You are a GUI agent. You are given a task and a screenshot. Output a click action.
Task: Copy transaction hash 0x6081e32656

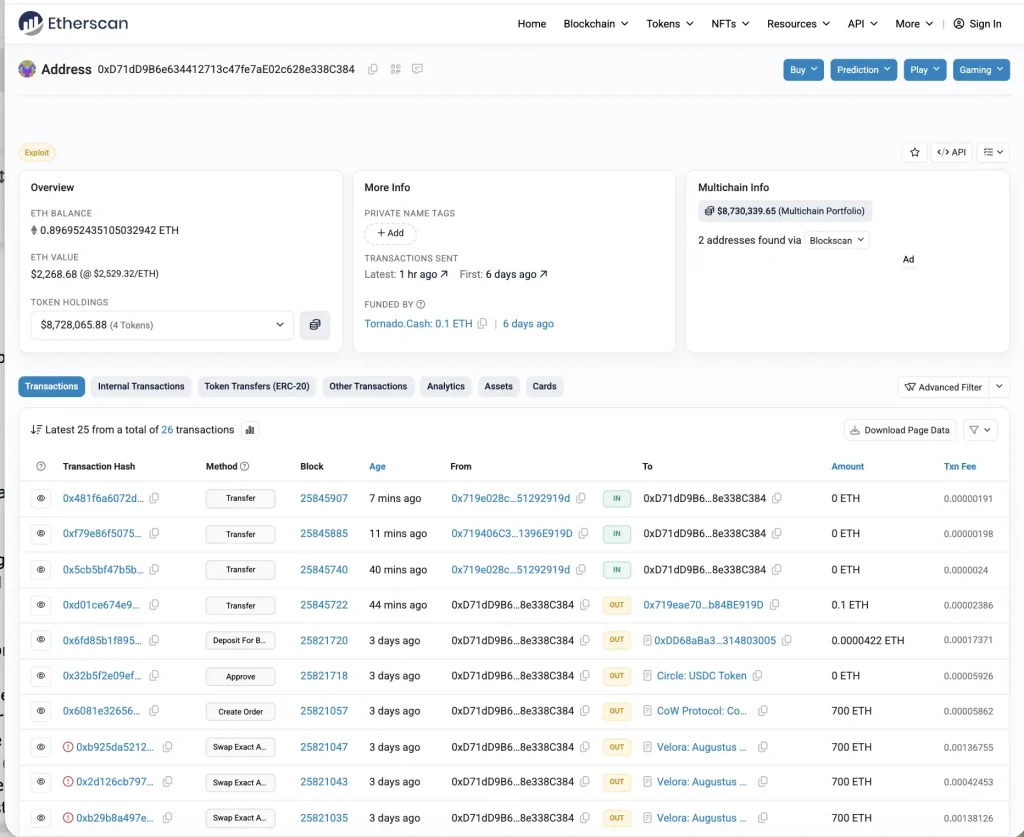154,711
